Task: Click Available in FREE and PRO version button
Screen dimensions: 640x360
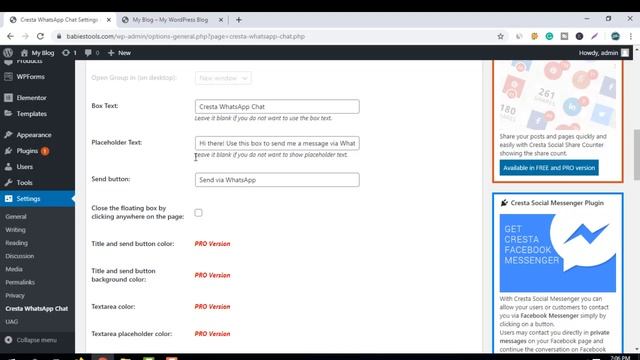Action: 549,168
